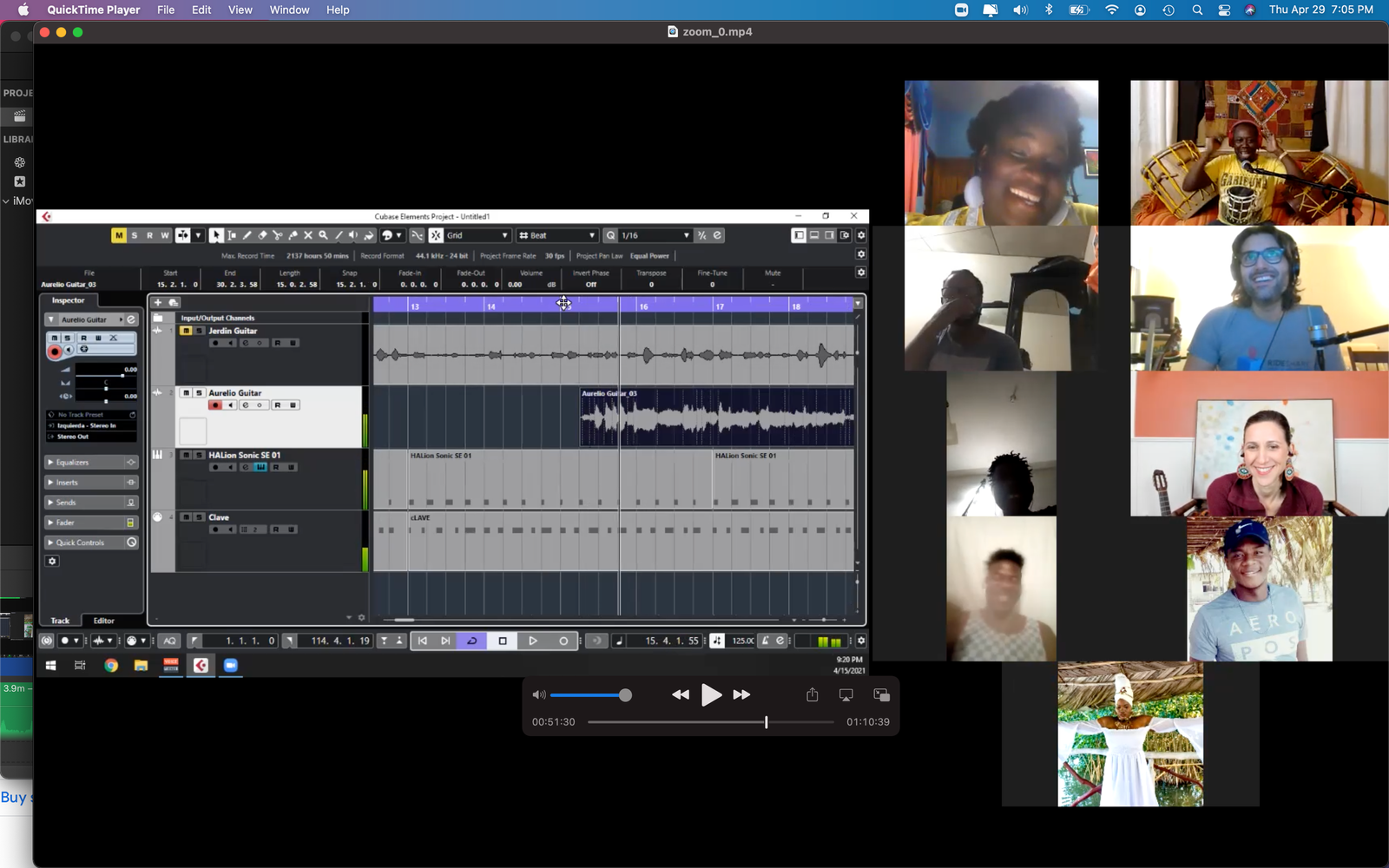
Task: Click the fast forward button
Action: (741, 694)
